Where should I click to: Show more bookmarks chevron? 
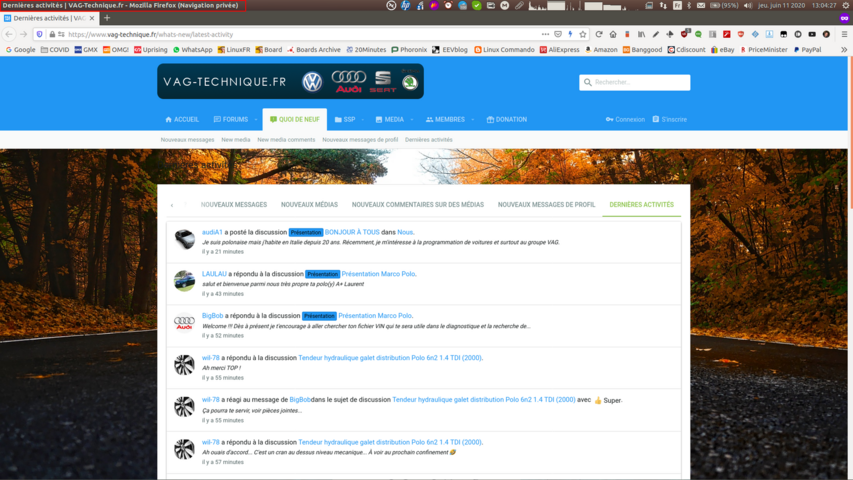[x=844, y=50]
